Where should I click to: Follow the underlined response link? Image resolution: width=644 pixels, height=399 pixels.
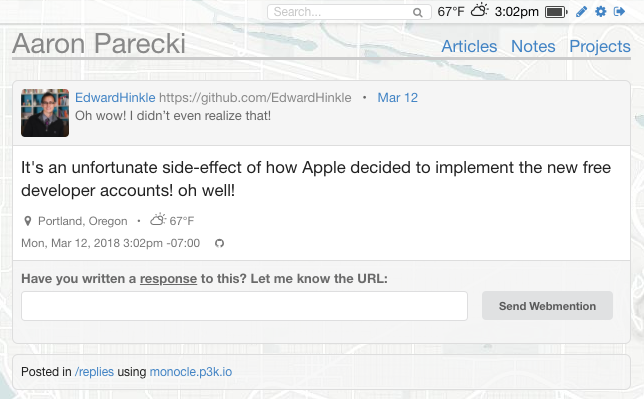168,279
